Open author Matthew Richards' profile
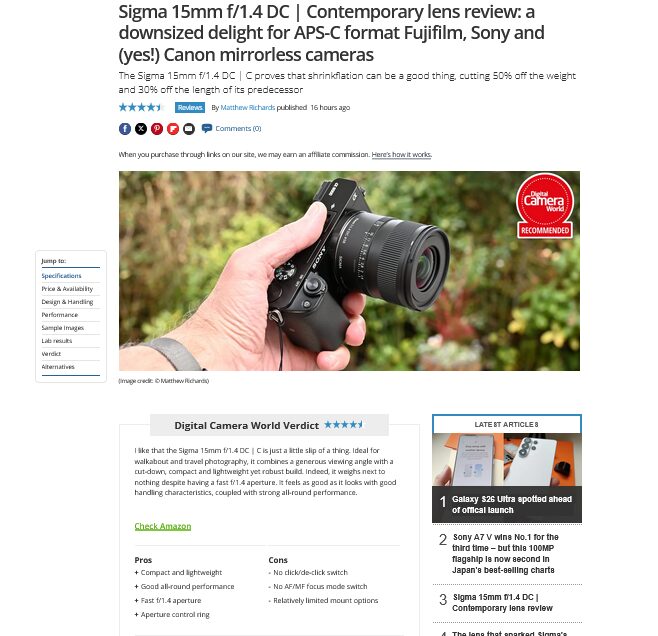Screen dimensions: 658x636 [x=248, y=107]
